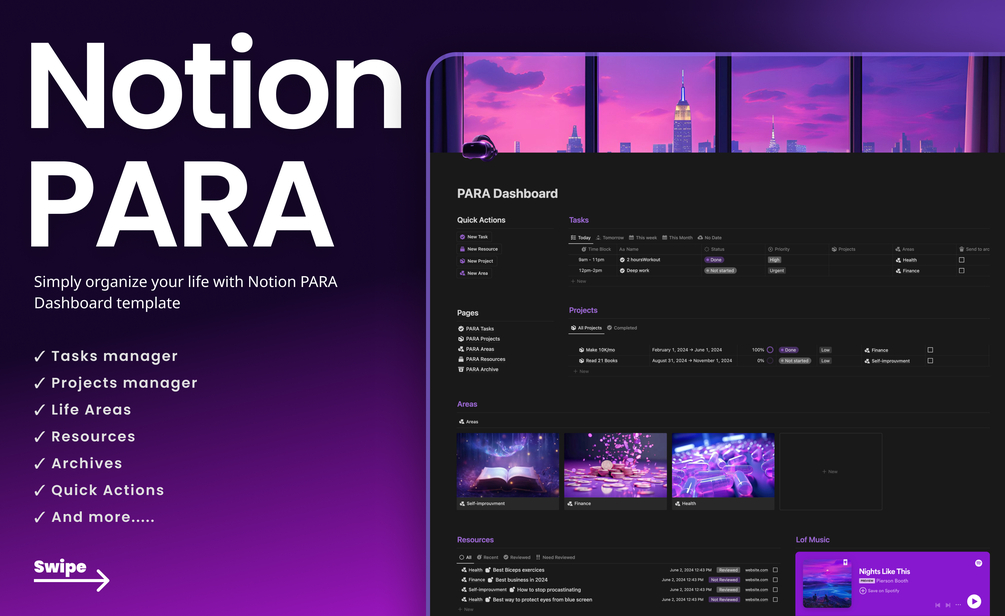Click the next track icon in Spotify widget
Image resolution: width=1005 pixels, height=616 pixels.
point(948,605)
